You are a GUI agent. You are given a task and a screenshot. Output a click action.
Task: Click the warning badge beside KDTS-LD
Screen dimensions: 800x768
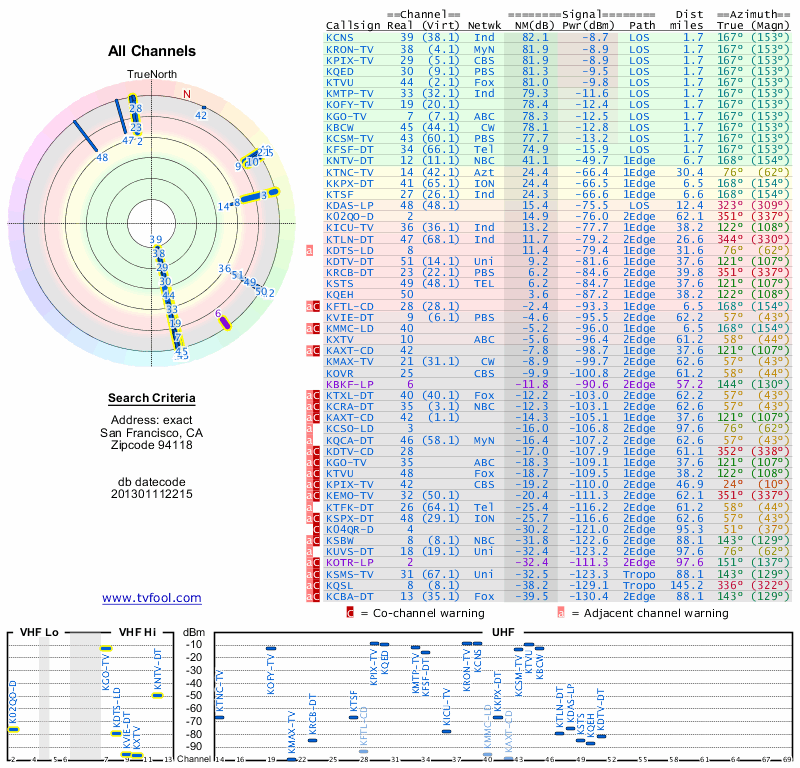click(x=309, y=250)
